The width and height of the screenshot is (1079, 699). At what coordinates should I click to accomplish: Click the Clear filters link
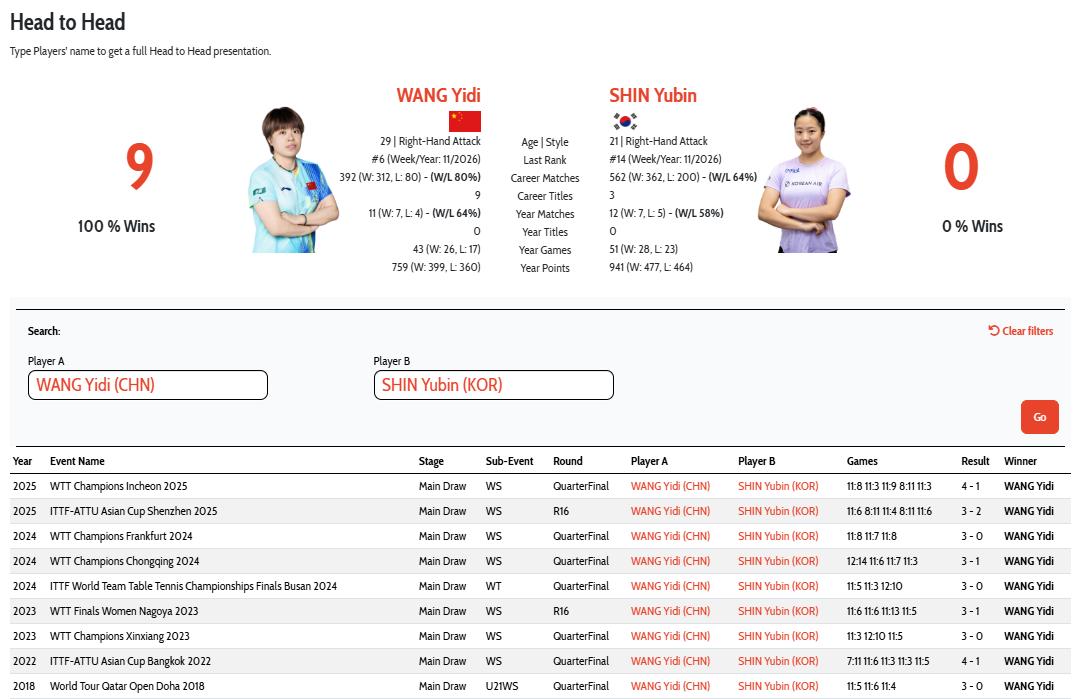[1021, 331]
